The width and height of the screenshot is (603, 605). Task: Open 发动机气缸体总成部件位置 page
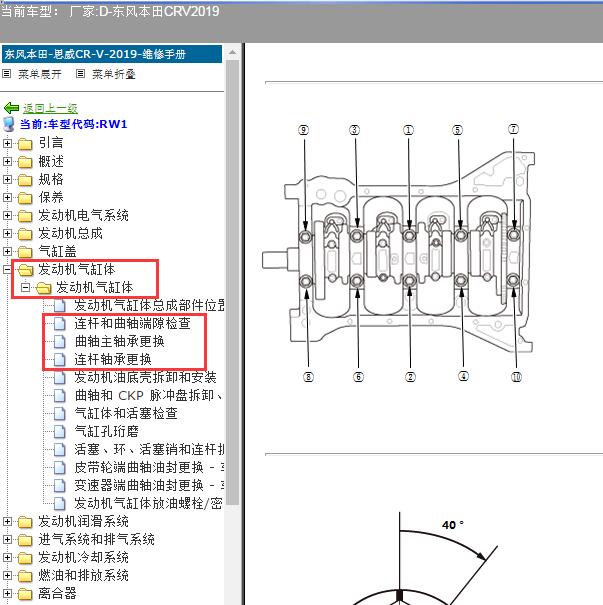click(149, 305)
